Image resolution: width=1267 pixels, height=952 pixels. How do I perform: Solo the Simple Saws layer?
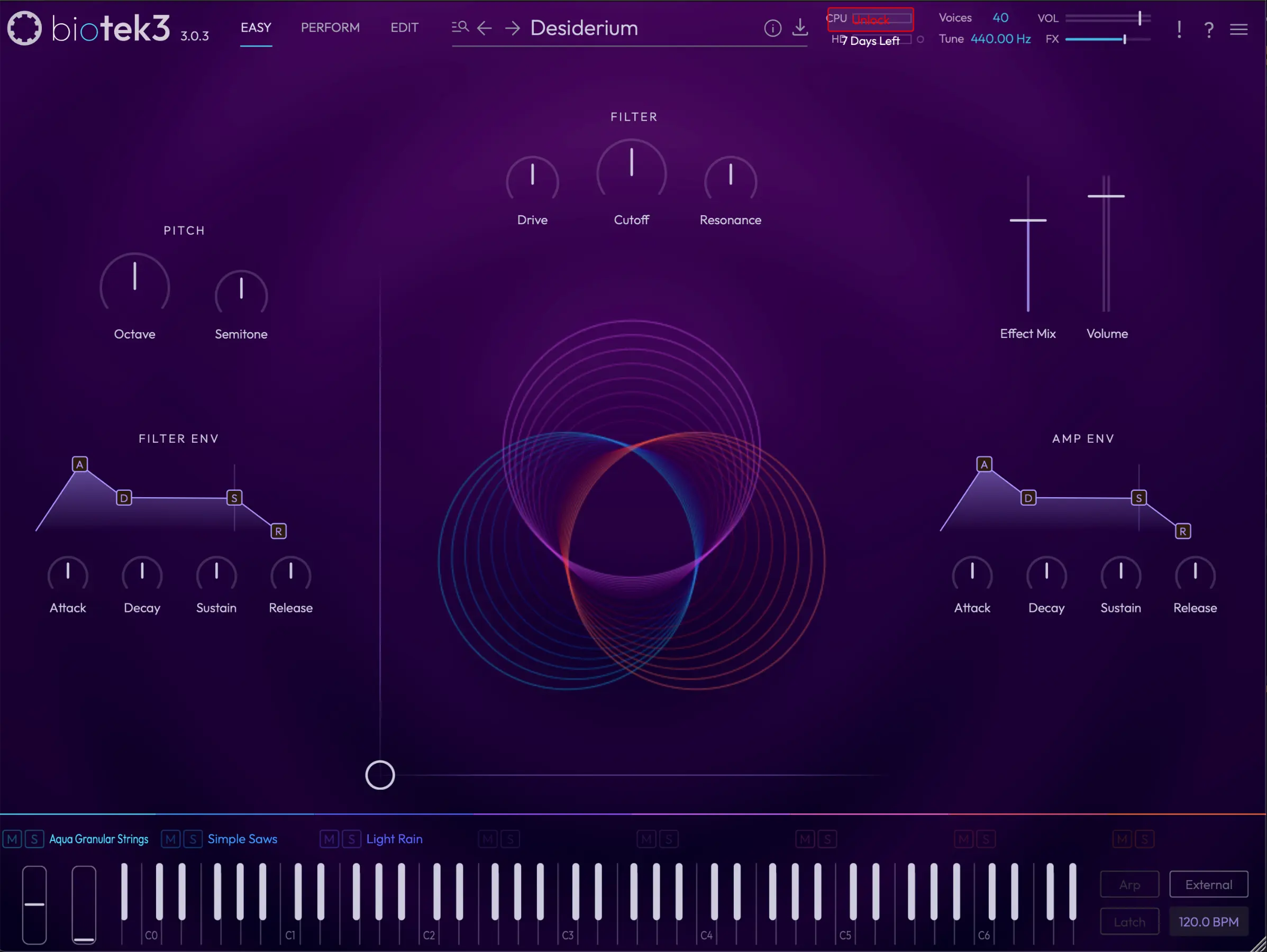tap(193, 839)
